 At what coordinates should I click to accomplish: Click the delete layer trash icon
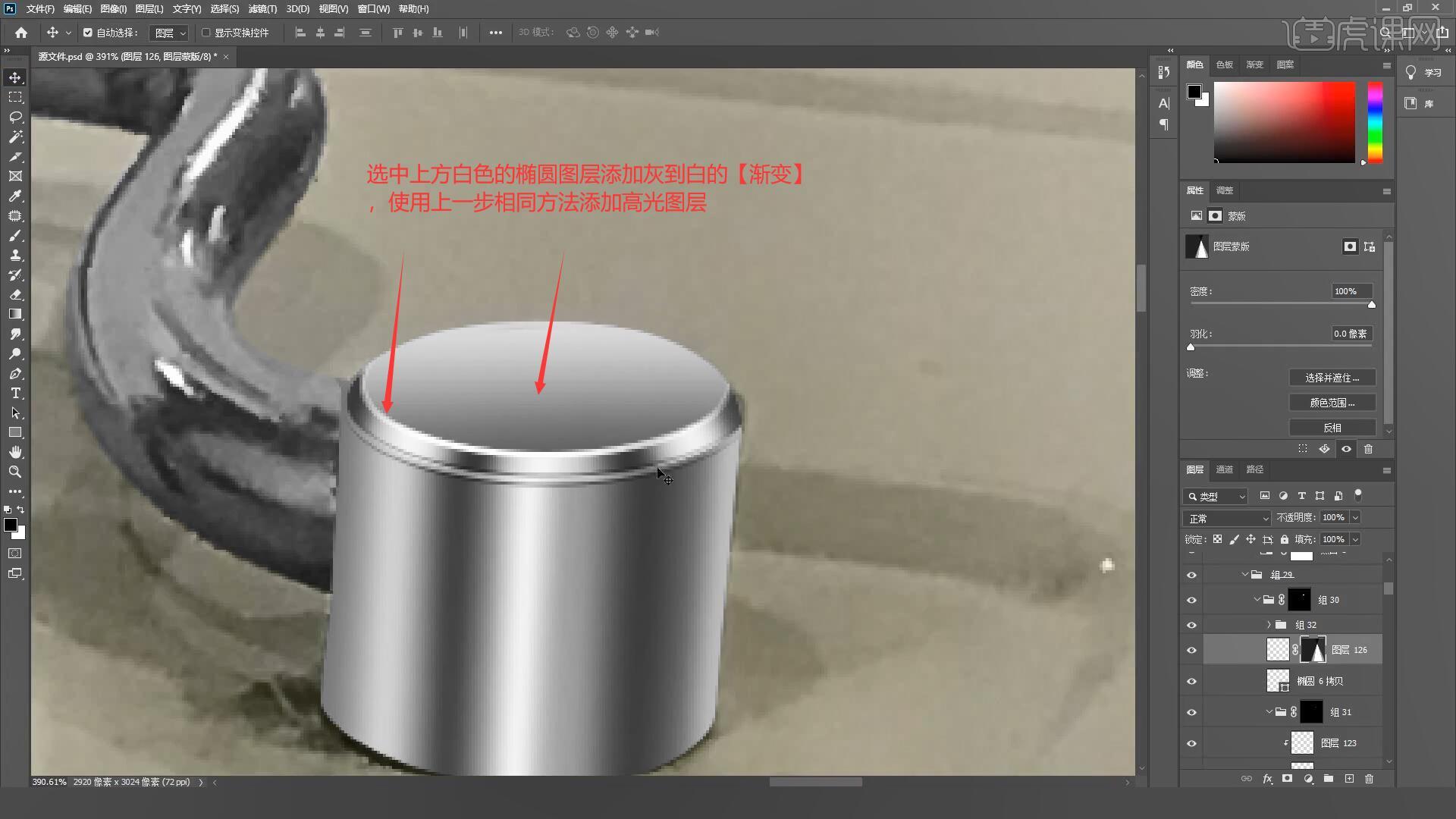click(x=1369, y=779)
